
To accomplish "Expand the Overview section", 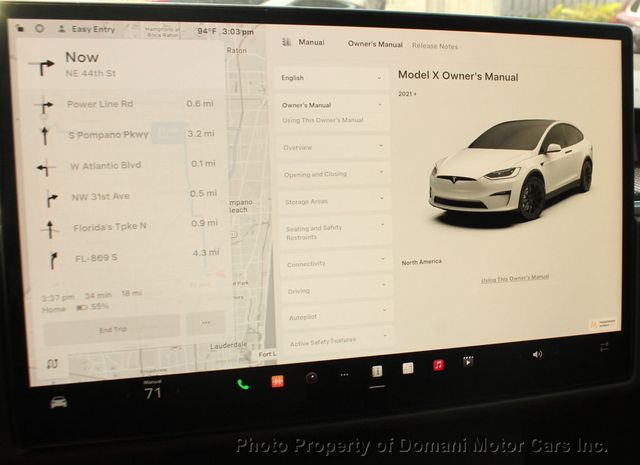I will coord(333,147).
